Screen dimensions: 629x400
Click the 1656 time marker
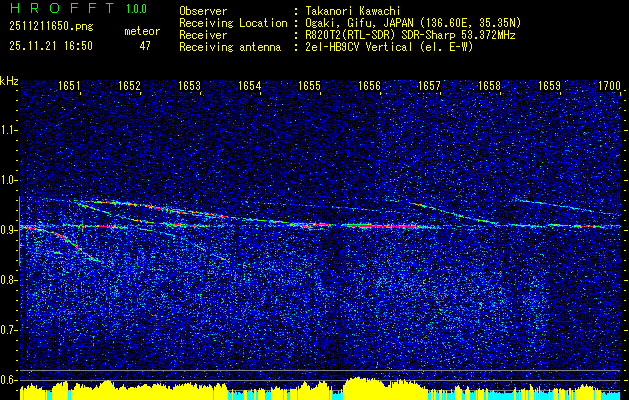[x=369, y=86]
